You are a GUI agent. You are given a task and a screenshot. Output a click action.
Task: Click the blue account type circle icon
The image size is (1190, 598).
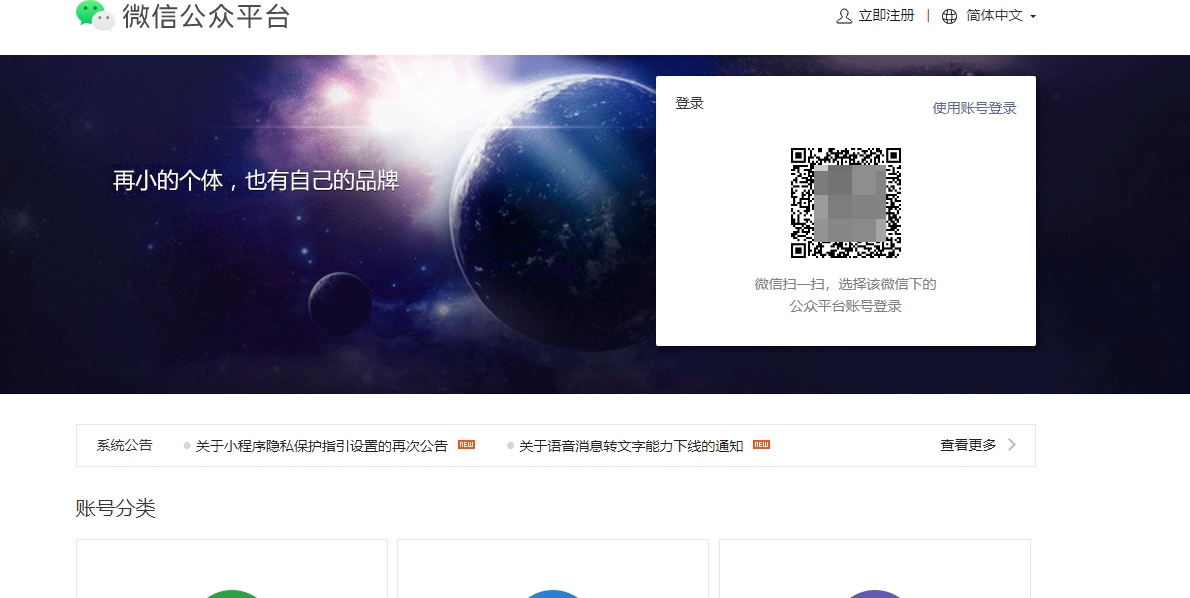pyautogui.click(x=553, y=593)
